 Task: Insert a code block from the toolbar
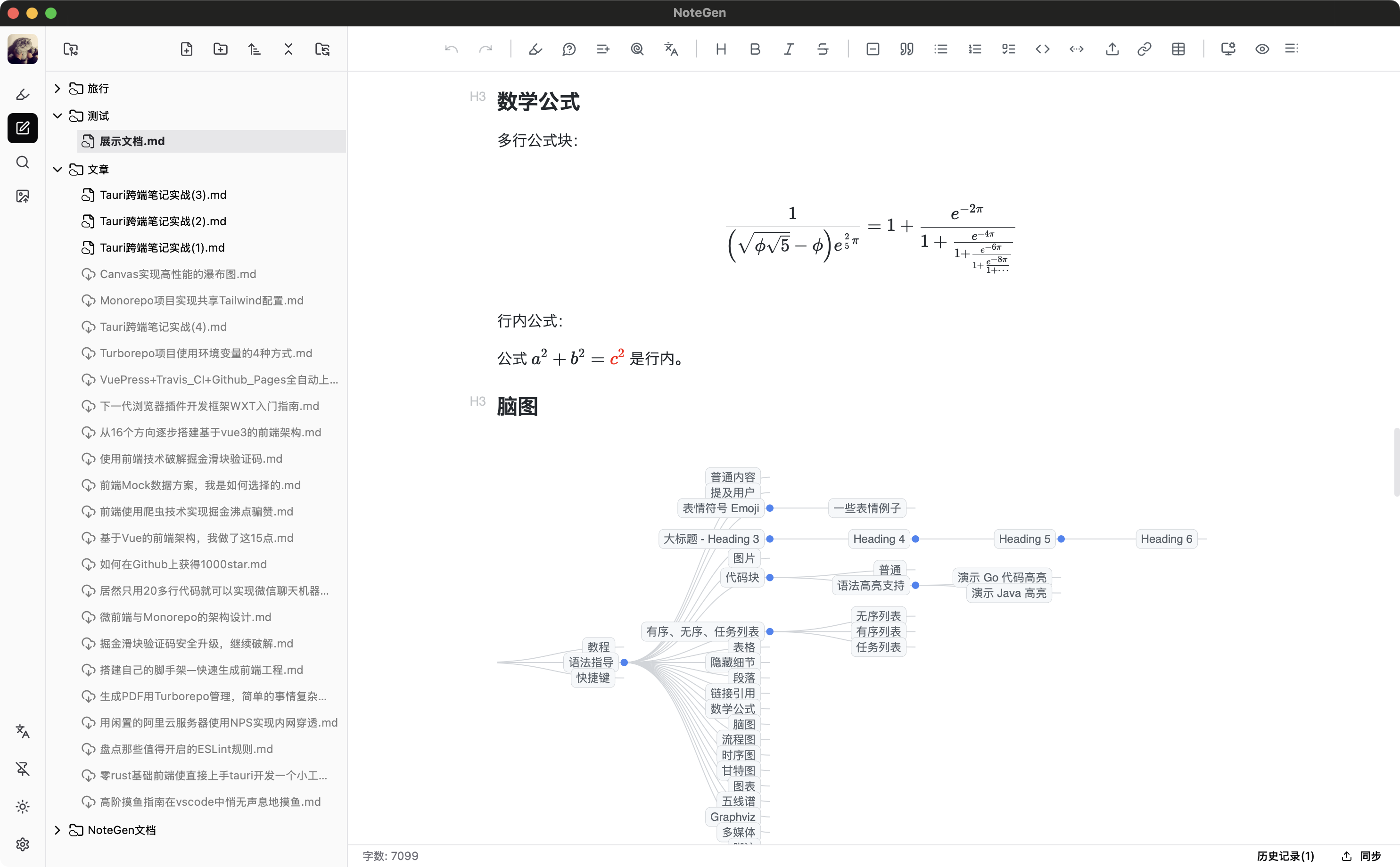[1042, 49]
